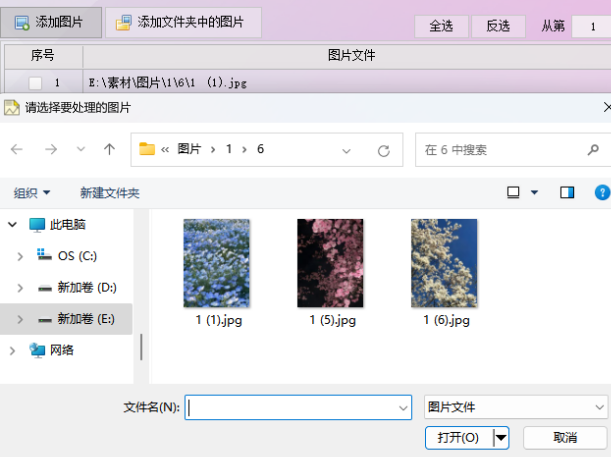
Task: Go back with the left arrow icon
Action: coord(17,149)
